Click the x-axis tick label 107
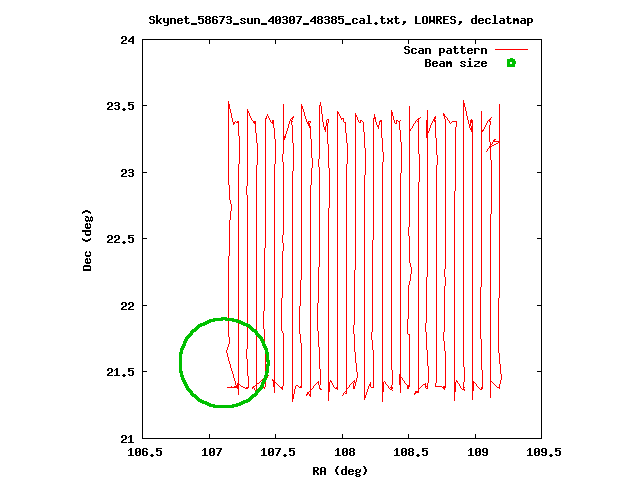Image resolution: width=640 pixels, height=480 pixels. [212, 452]
